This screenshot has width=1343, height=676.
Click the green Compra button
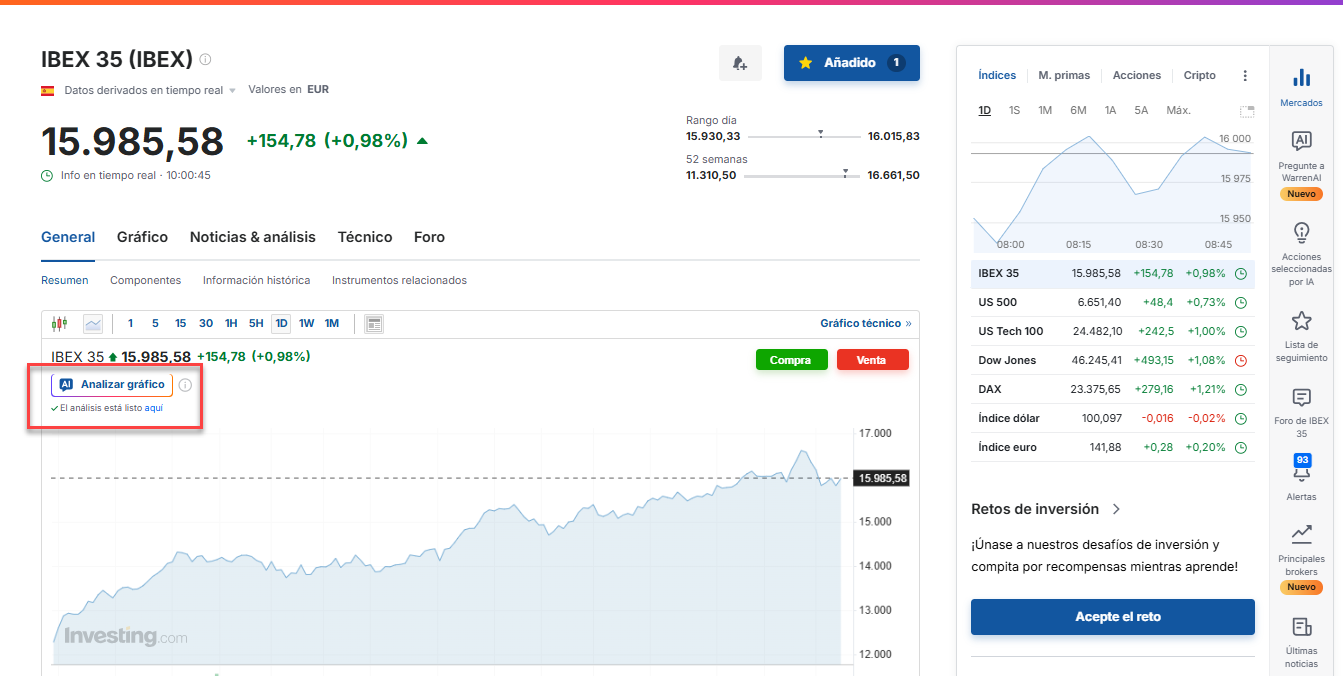tap(791, 360)
